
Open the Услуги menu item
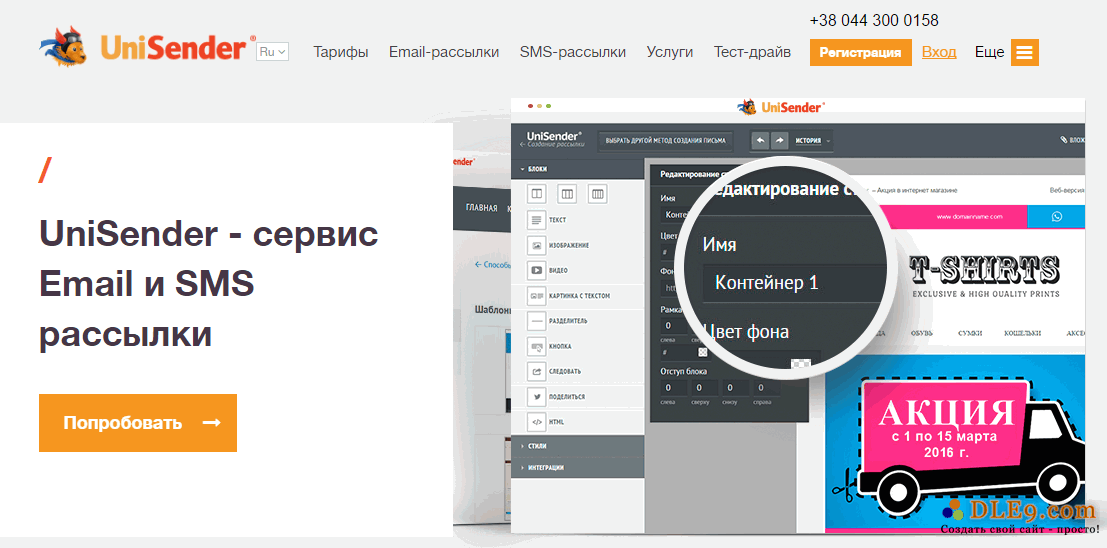[670, 52]
